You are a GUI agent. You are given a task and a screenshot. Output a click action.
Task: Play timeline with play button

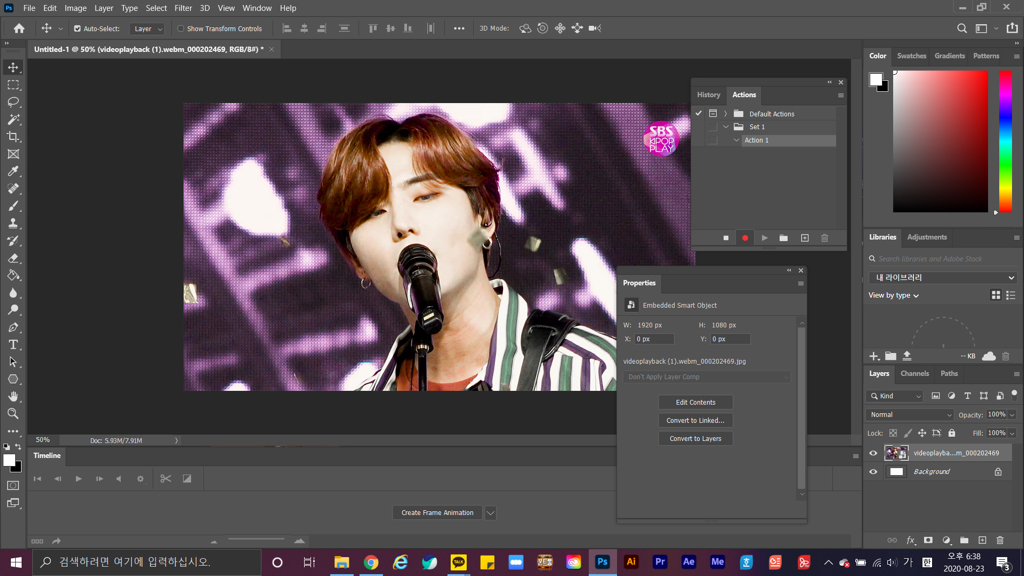pos(78,479)
